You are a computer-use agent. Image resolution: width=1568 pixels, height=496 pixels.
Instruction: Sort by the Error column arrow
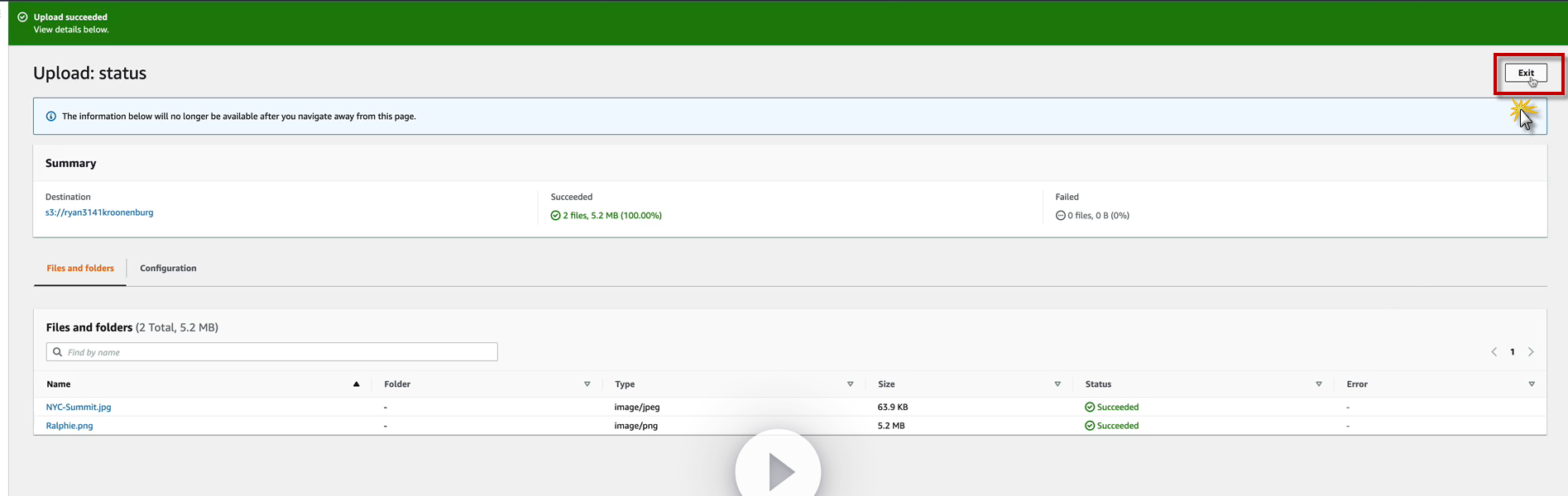coord(1532,384)
